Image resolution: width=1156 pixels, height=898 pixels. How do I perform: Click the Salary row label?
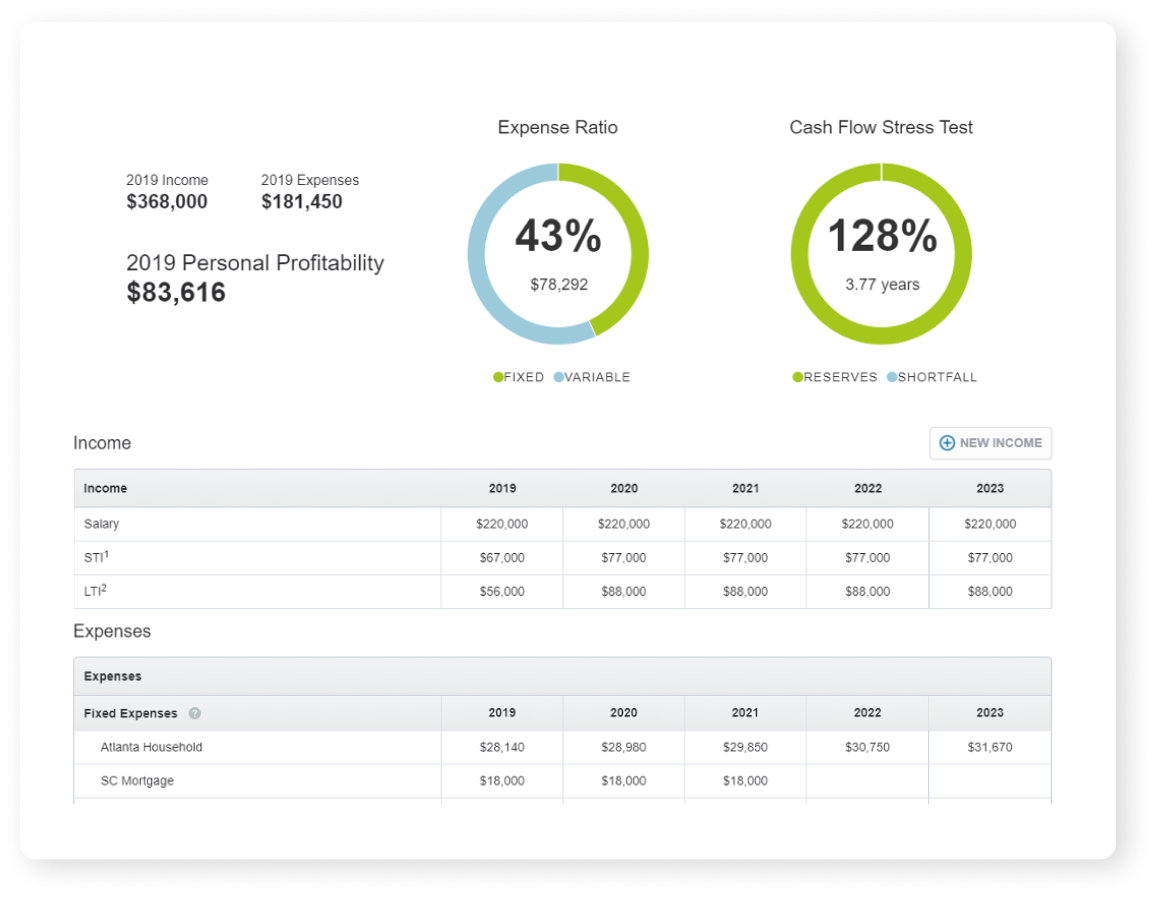(x=101, y=524)
